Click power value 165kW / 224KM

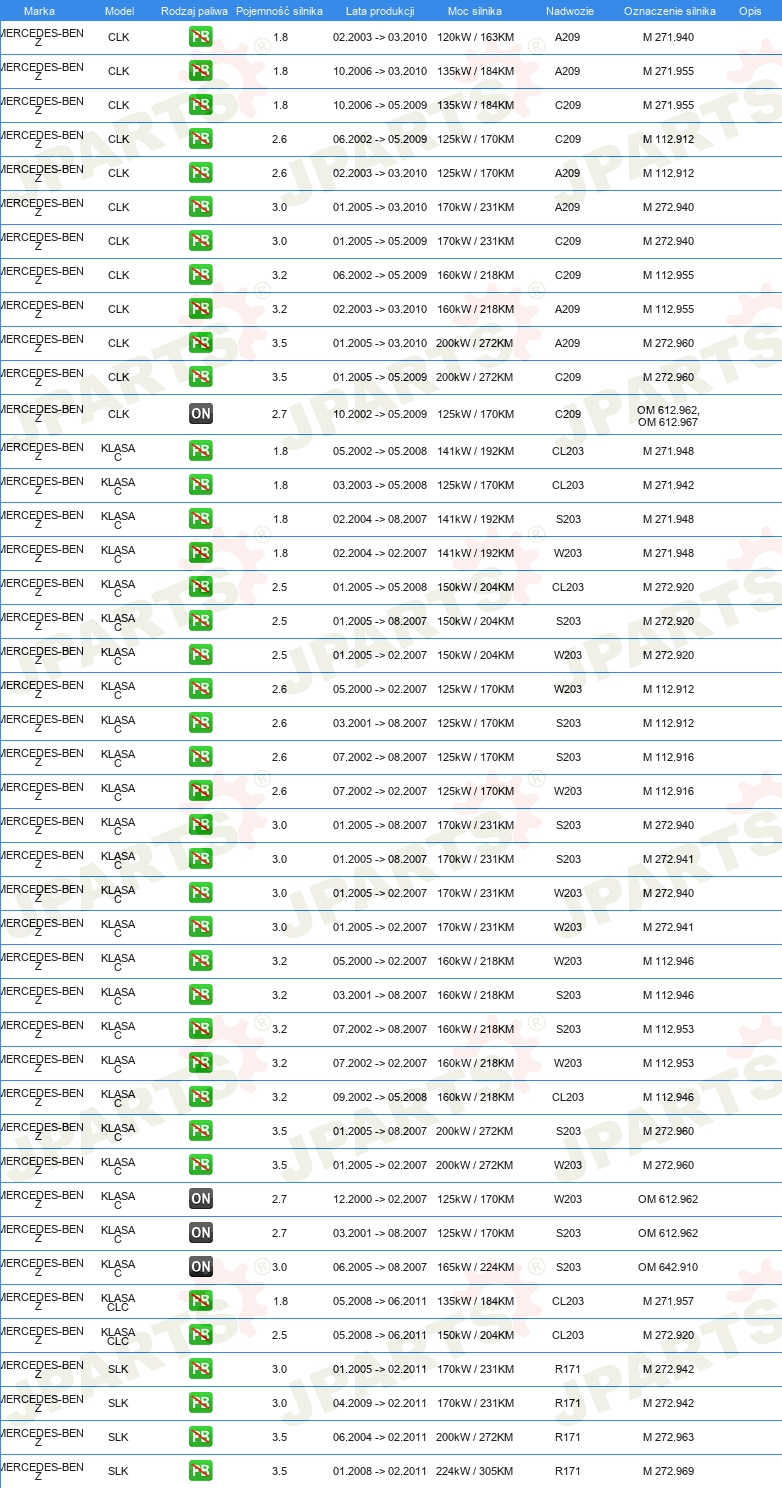coord(475,1267)
